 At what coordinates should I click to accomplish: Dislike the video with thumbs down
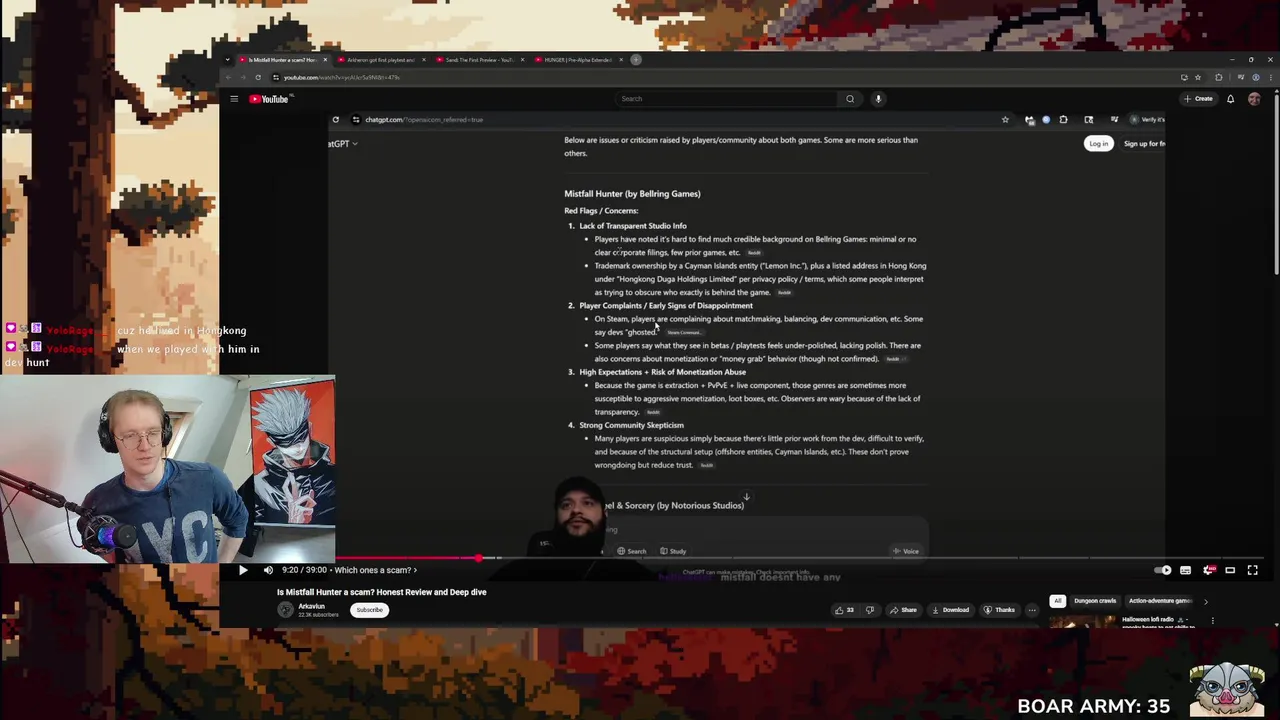869,610
